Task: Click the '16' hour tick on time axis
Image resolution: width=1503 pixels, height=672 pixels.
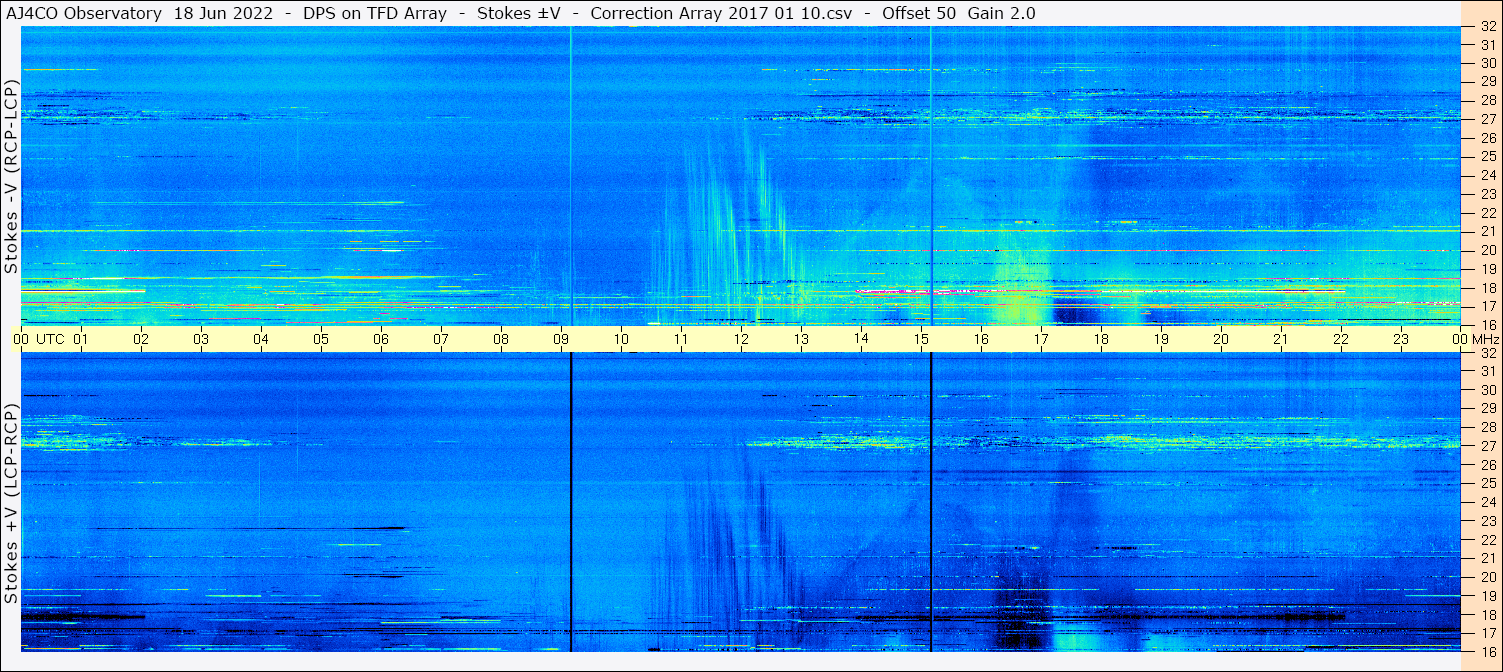Action: click(x=981, y=339)
